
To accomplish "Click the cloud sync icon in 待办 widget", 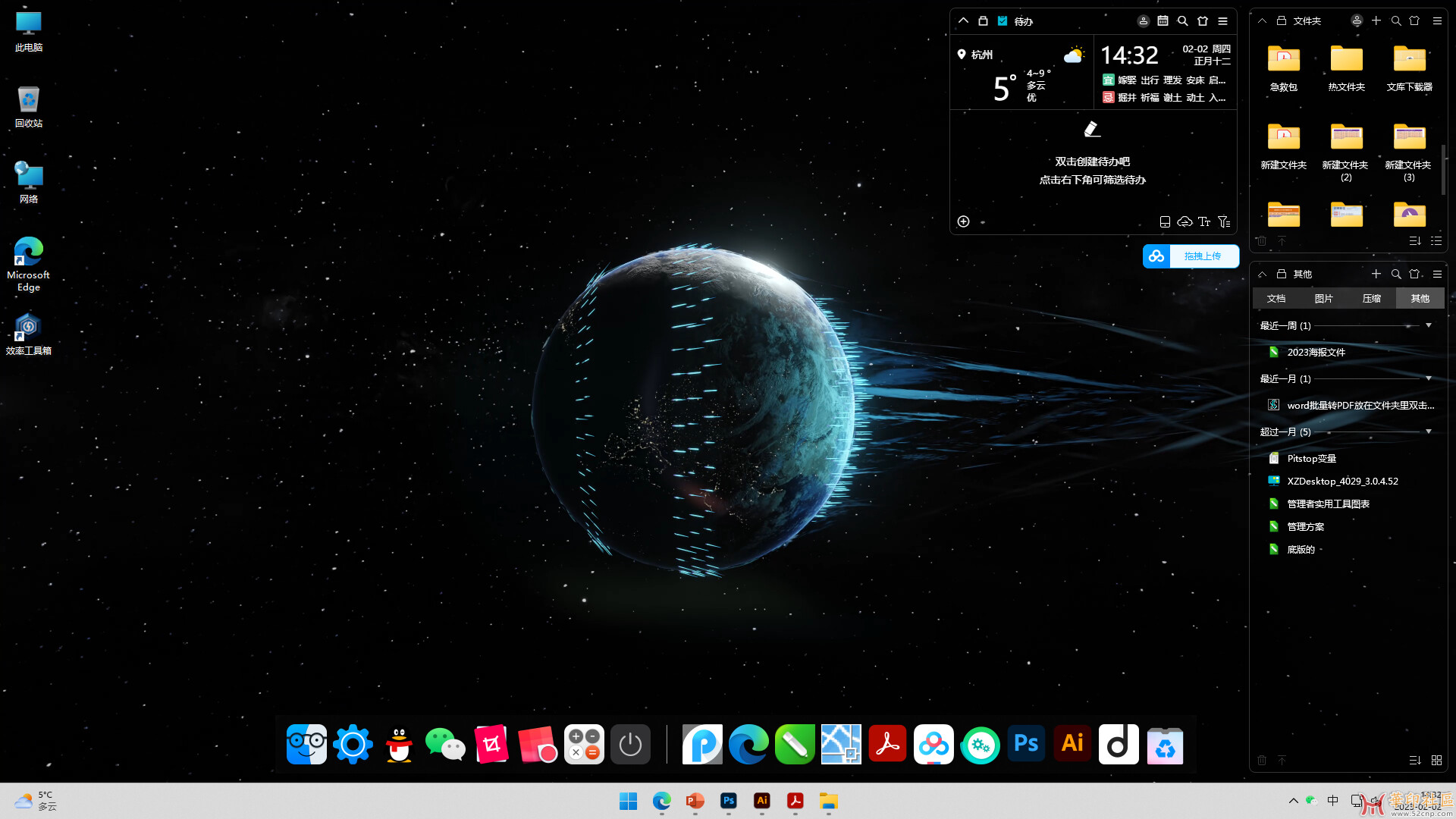I will coord(1185,221).
